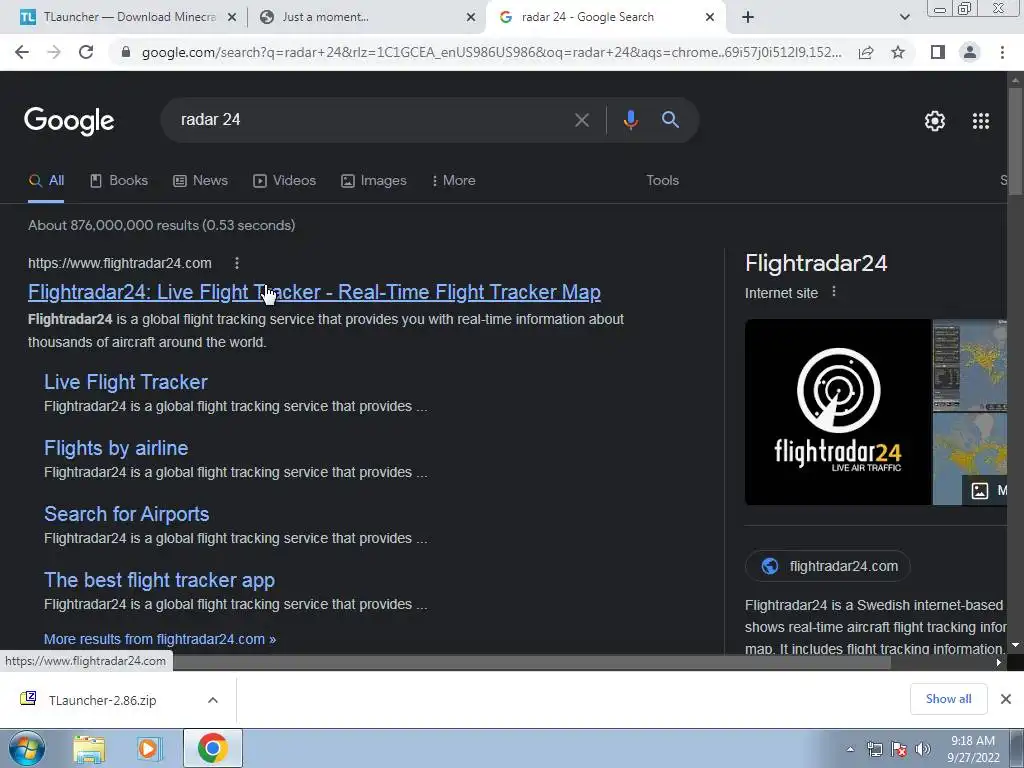Open the Windows Start button
Image resolution: width=1024 pixels, height=768 pixels.
pos(25,748)
